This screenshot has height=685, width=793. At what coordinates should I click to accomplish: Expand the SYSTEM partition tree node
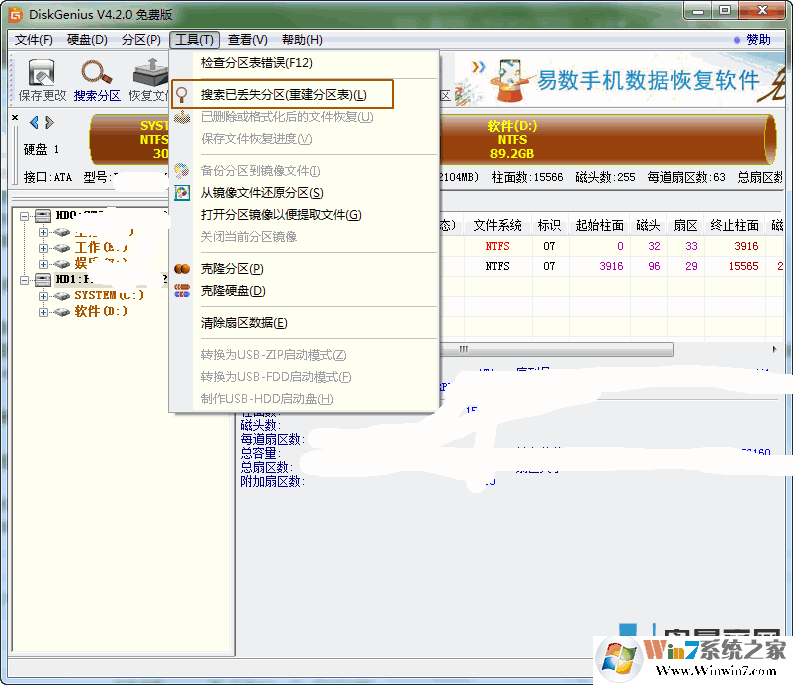pyautogui.click(x=43, y=296)
